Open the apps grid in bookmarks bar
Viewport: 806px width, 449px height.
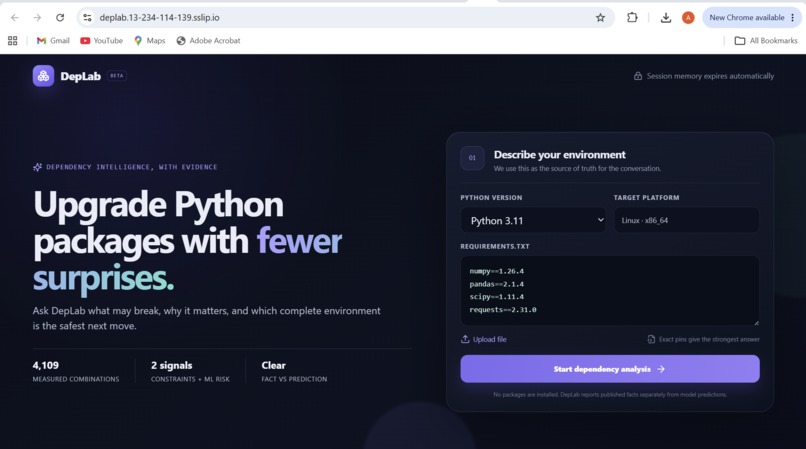13,41
